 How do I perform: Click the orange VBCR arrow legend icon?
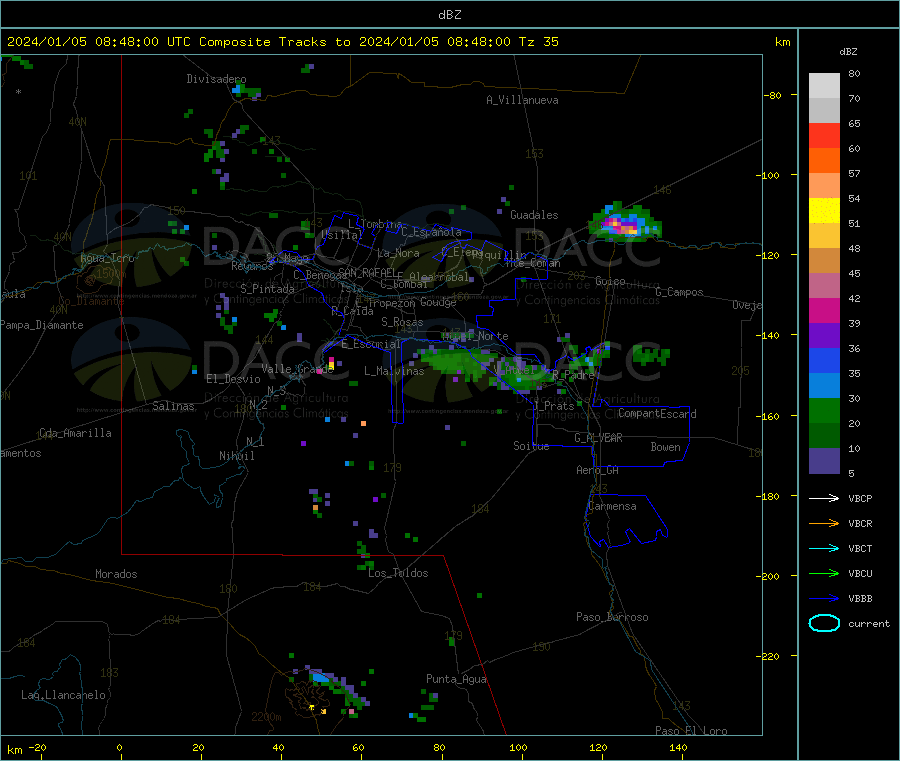click(x=824, y=523)
